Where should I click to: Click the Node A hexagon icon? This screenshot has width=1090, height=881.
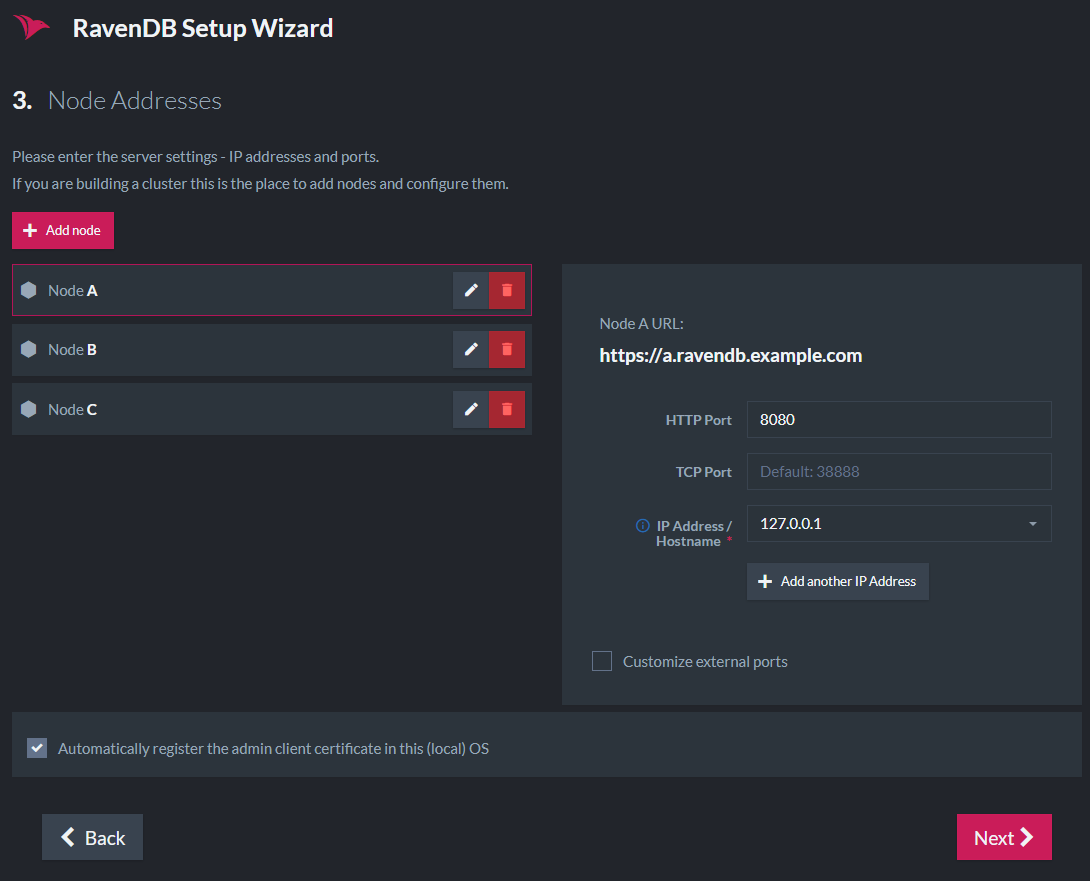tap(29, 290)
